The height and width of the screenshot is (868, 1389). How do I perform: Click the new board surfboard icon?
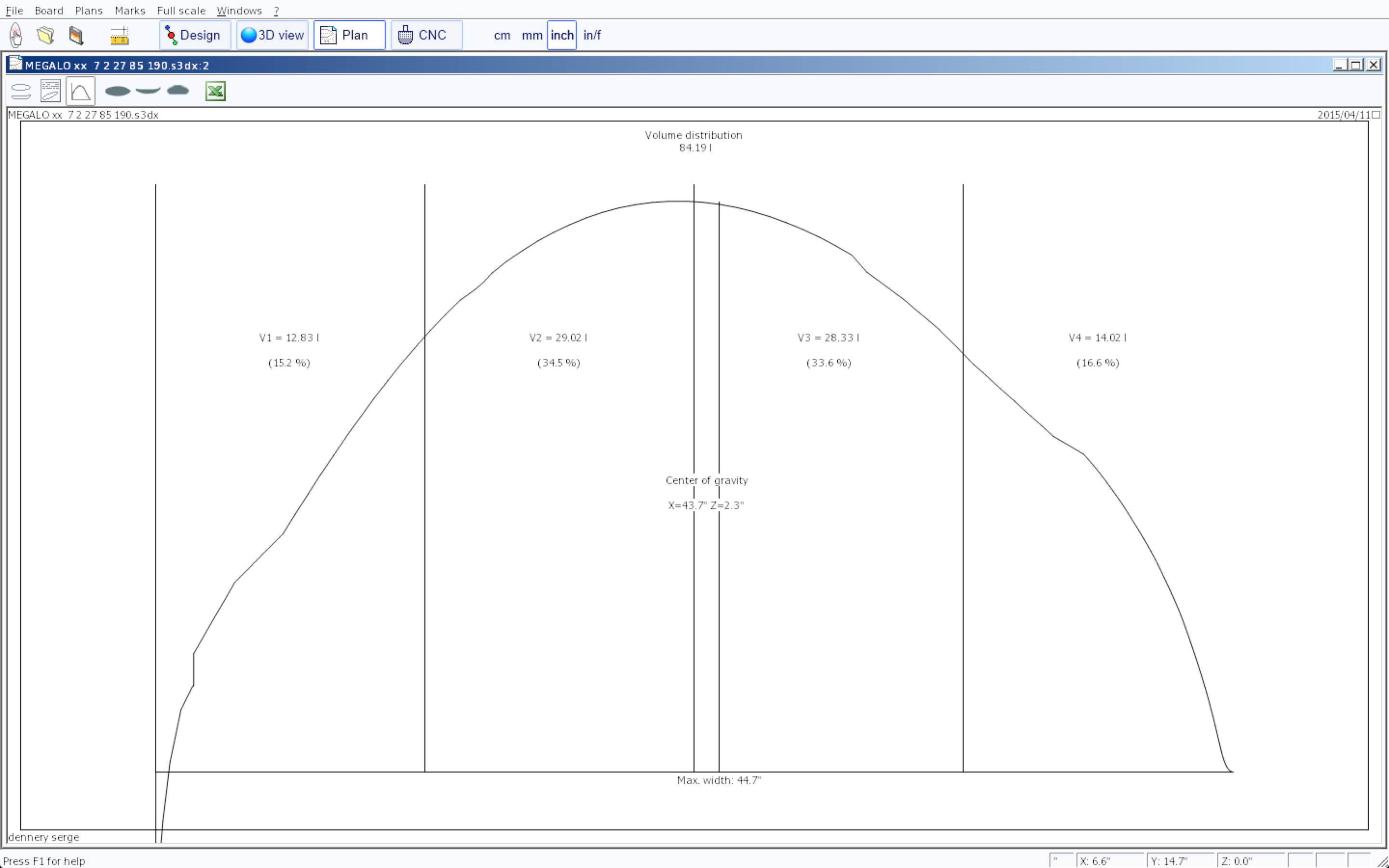click(16, 35)
